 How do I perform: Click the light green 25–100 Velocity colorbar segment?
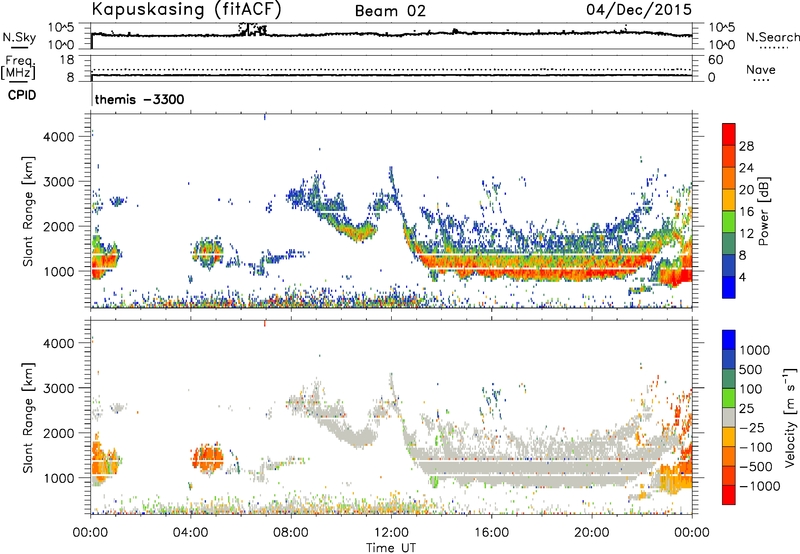[729, 399]
